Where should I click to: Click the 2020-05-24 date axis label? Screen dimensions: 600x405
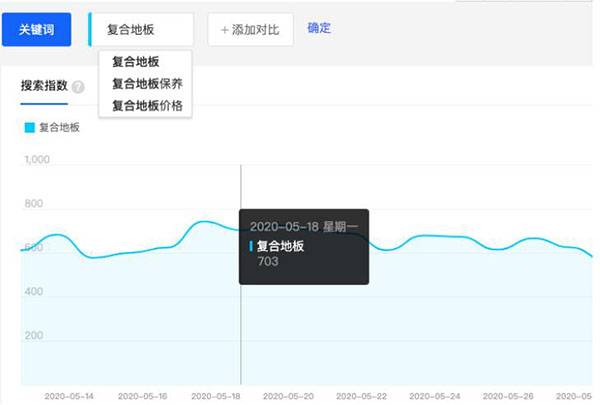point(436,396)
